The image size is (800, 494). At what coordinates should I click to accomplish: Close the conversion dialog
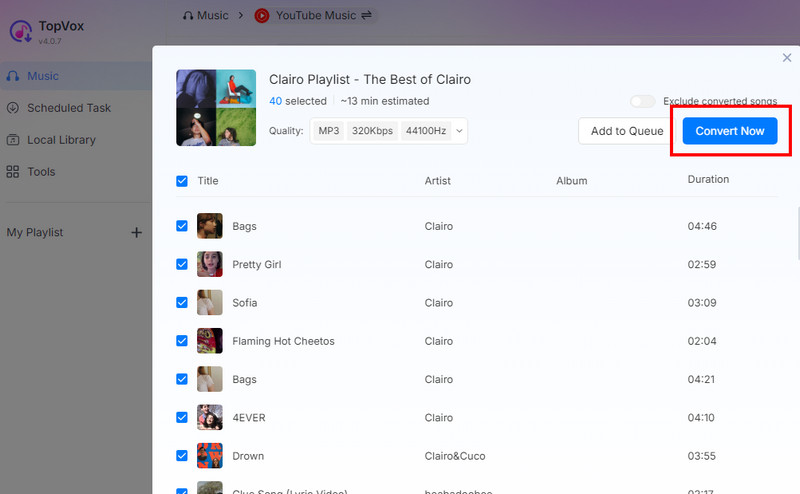point(786,59)
